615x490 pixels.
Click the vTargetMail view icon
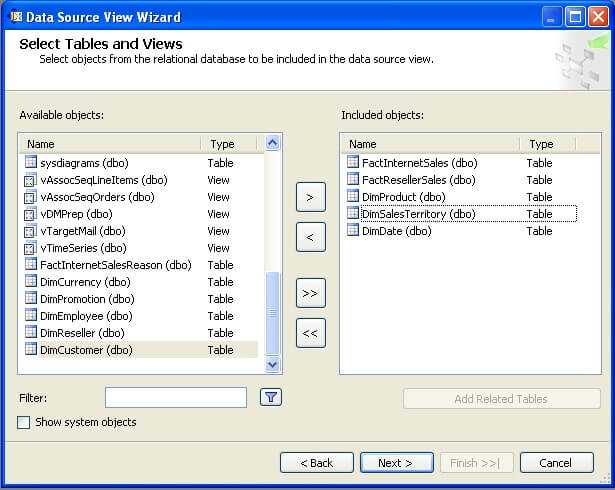[x=30, y=231]
